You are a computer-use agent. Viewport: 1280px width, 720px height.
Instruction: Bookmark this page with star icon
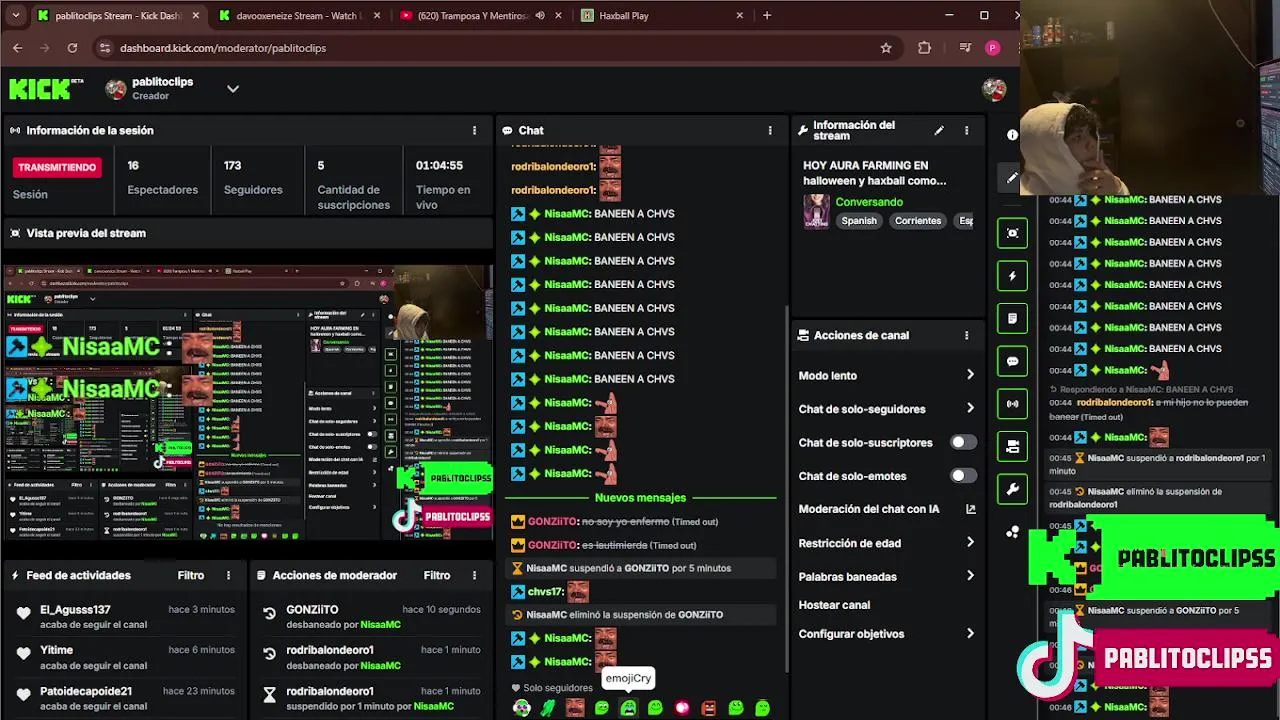(886, 48)
